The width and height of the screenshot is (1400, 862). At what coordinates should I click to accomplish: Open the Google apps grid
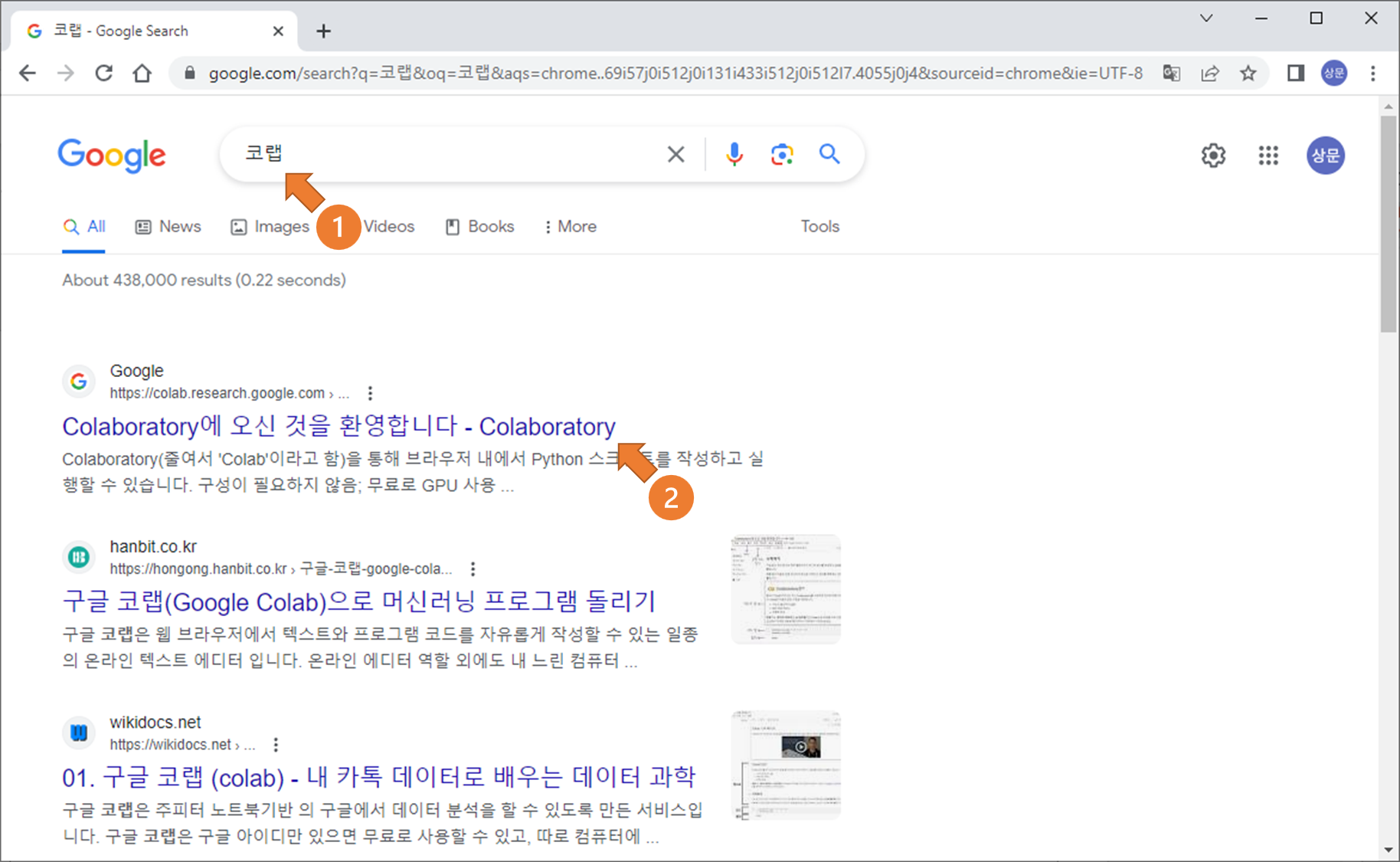click(x=1268, y=156)
